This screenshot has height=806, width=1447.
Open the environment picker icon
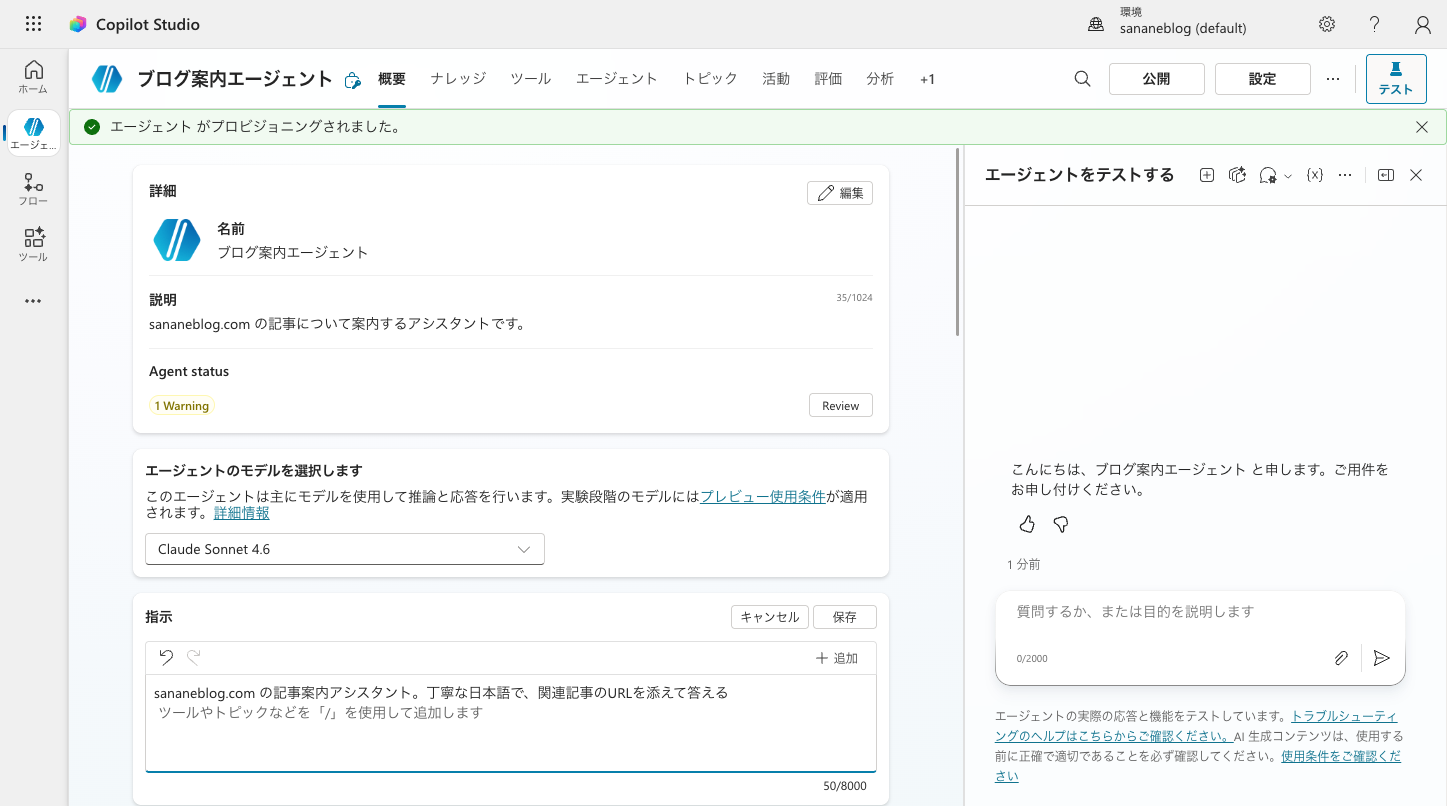click(1096, 24)
